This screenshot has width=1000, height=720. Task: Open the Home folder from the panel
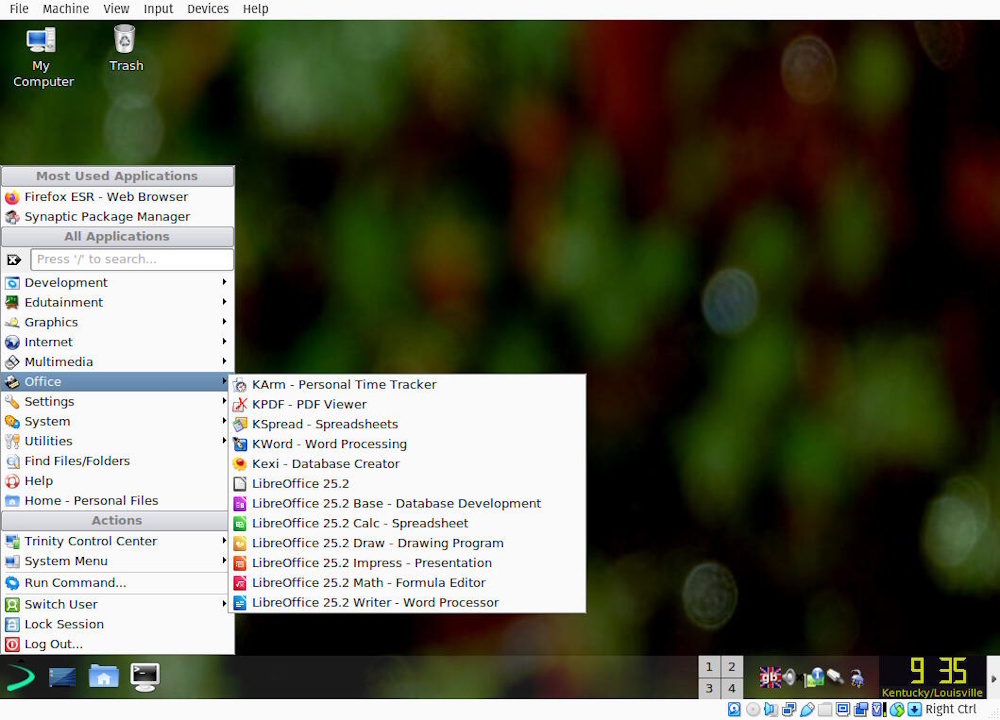(103, 676)
